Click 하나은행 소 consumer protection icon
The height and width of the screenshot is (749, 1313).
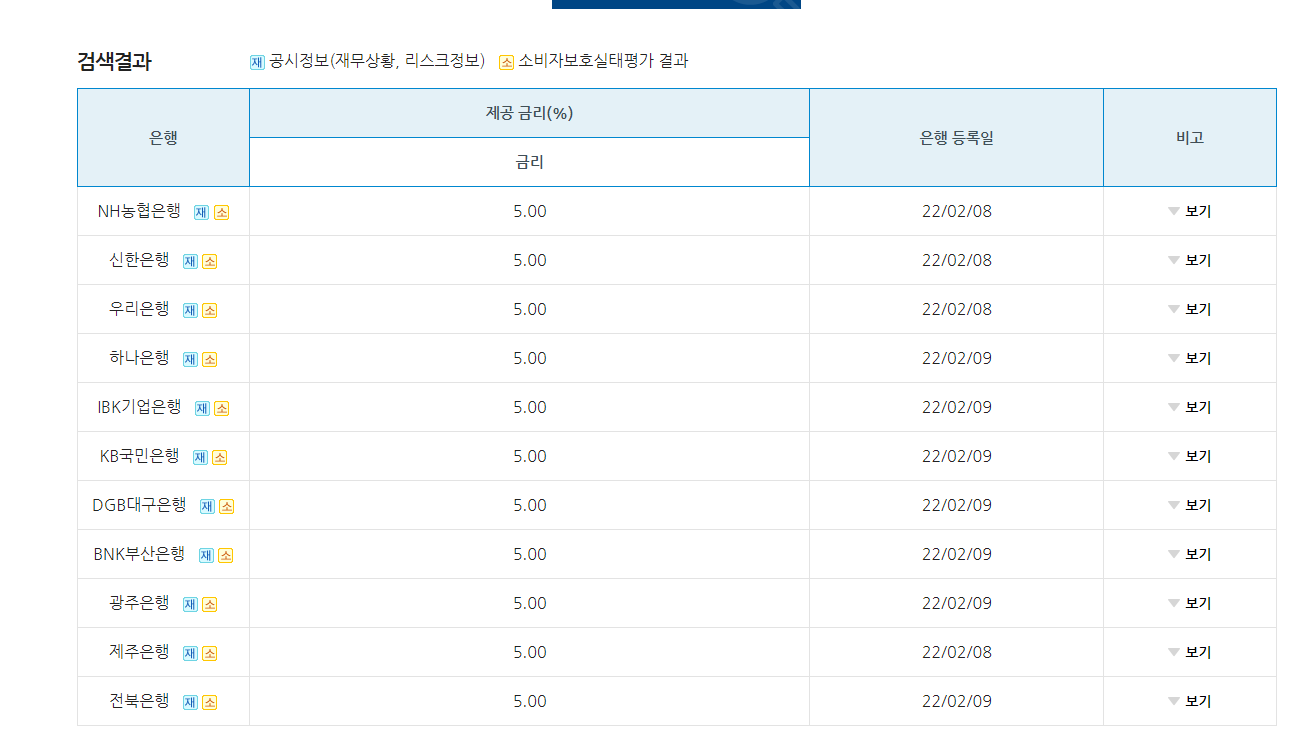pos(209,359)
